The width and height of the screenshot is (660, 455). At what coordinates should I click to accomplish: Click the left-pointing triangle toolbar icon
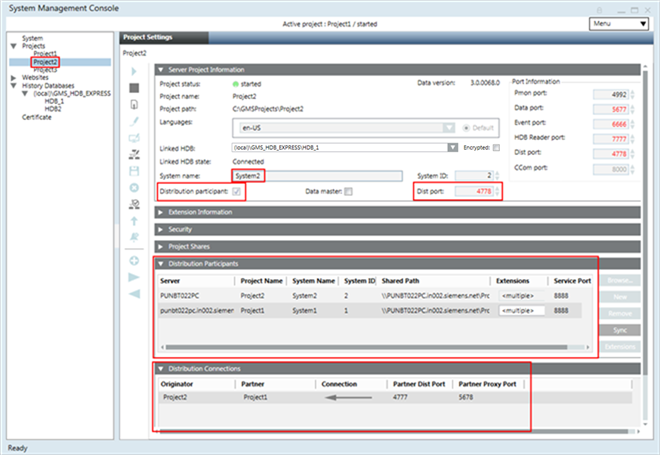click(x=134, y=293)
